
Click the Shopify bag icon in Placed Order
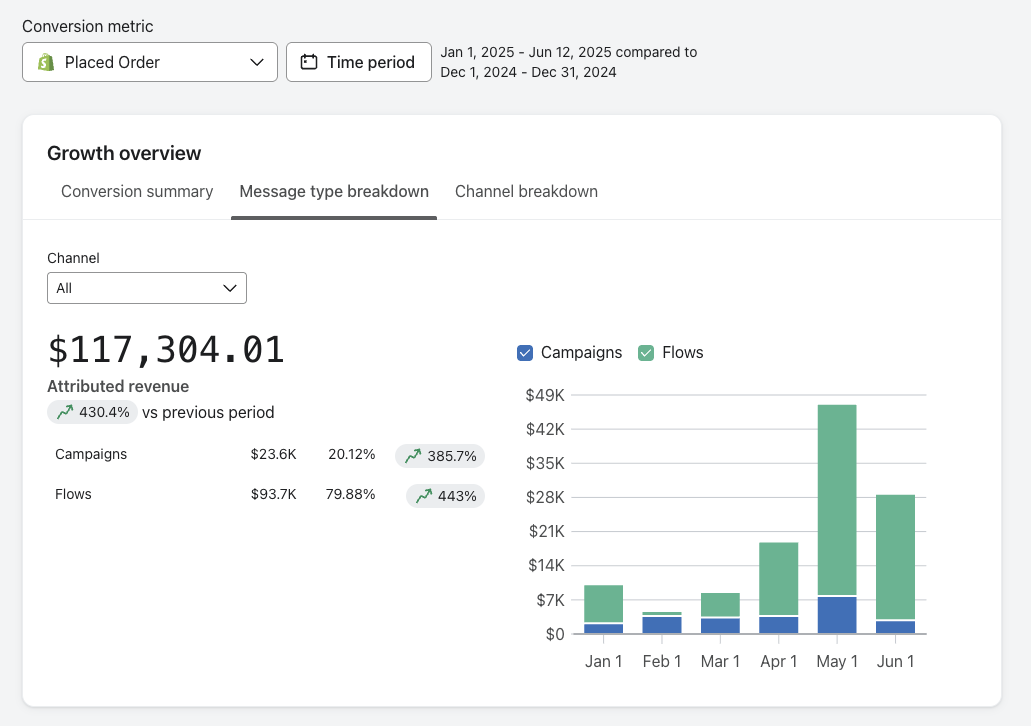coord(46,62)
